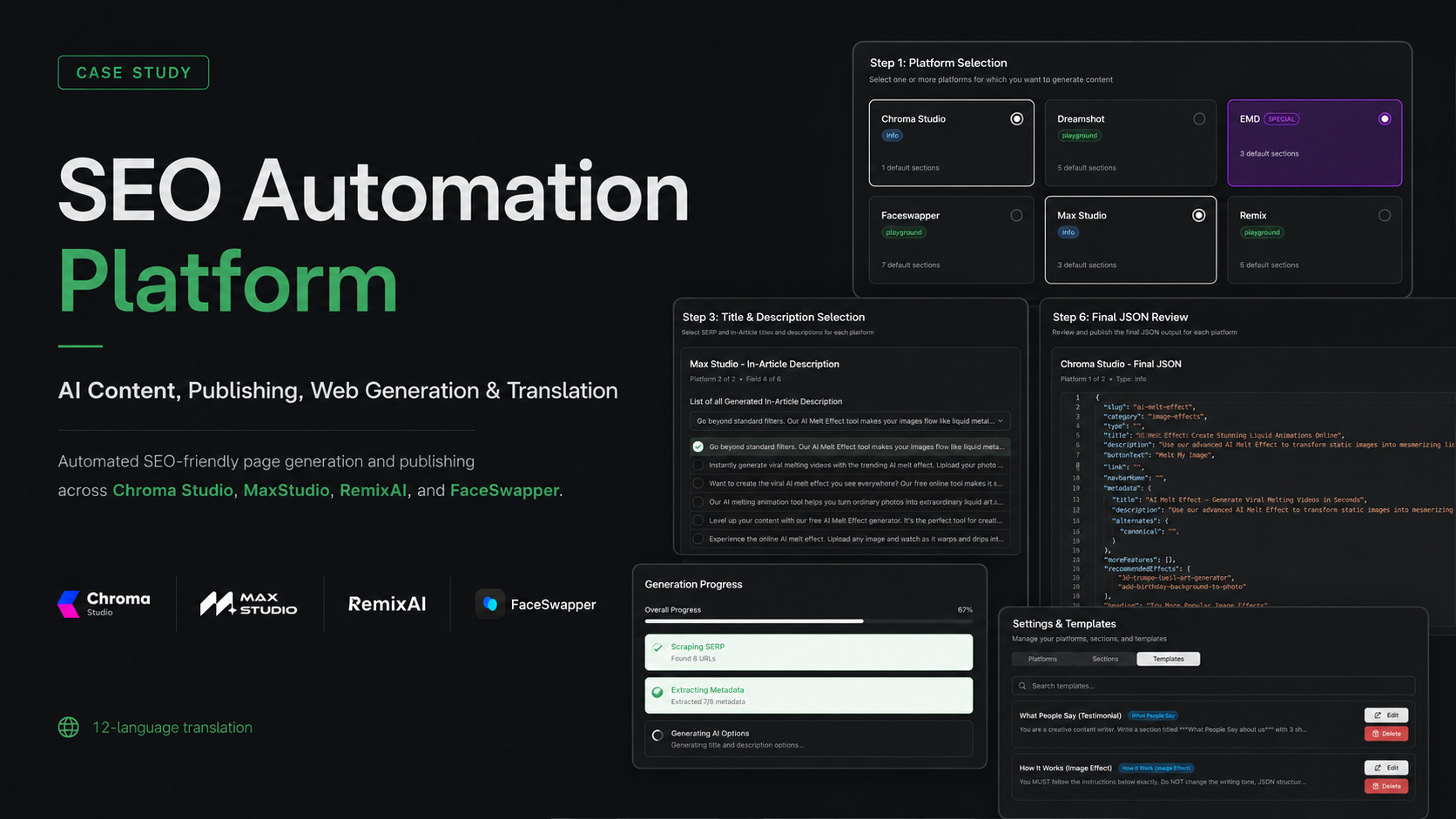Image resolution: width=1456 pixels, height=819 pixels.
Task: Open the green Chroma Studio link
Action: [x=172, y=490]
